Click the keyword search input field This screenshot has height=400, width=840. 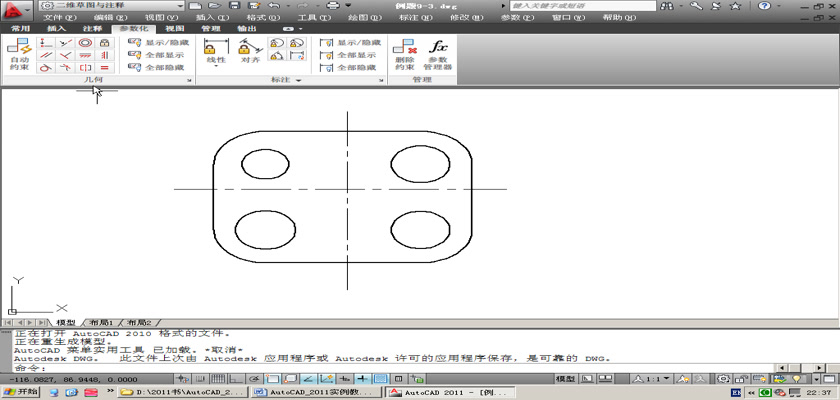[x=583, y=6]
